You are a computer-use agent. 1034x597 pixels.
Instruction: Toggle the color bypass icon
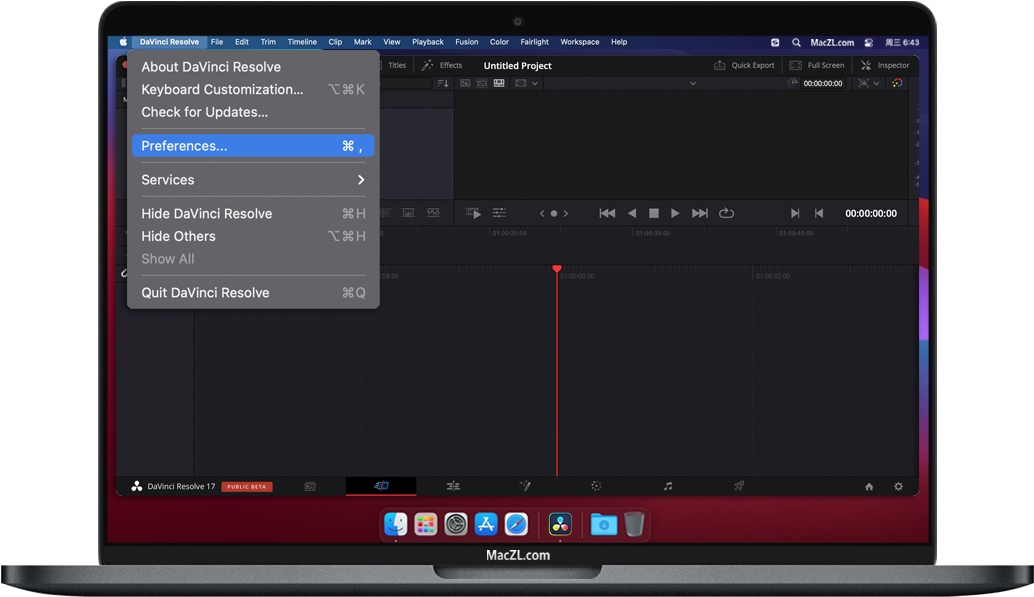(x=897, y=83)
